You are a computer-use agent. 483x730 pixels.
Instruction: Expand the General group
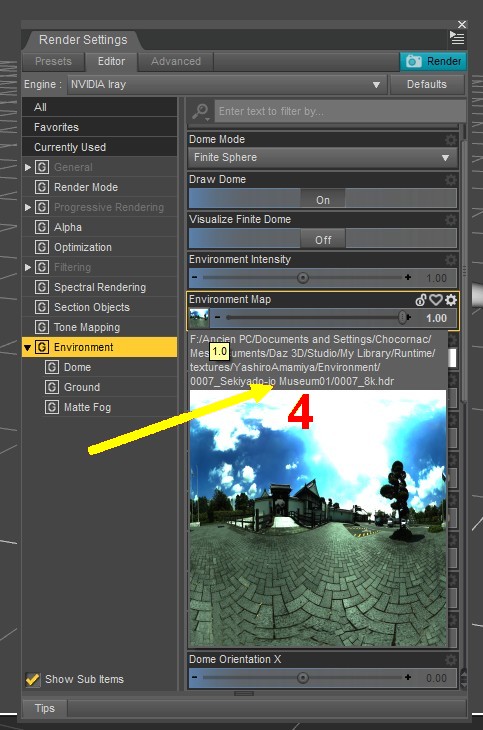pos(28,167)
